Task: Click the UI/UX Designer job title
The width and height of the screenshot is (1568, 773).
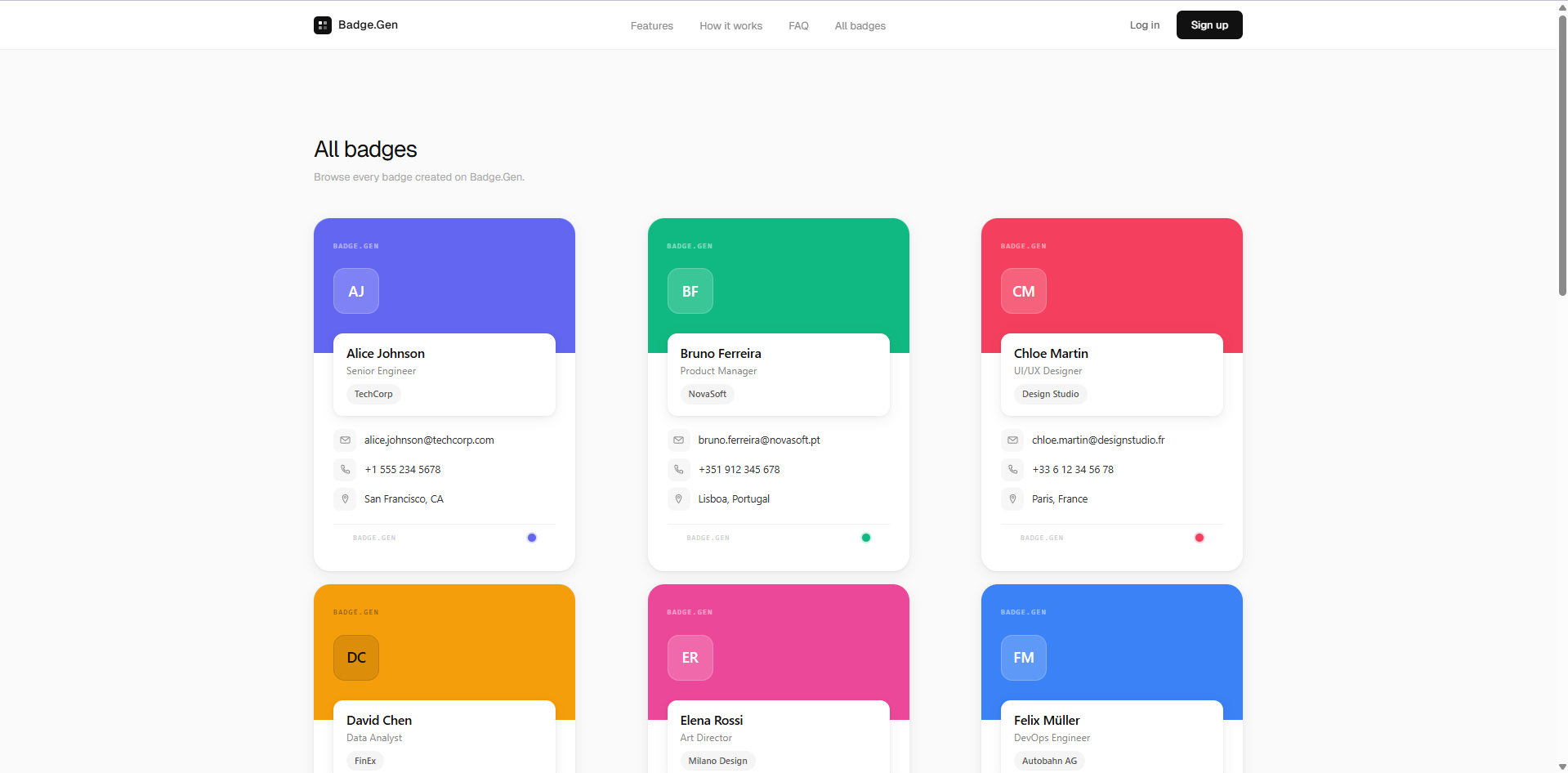Action: (x=1048, y=371)
